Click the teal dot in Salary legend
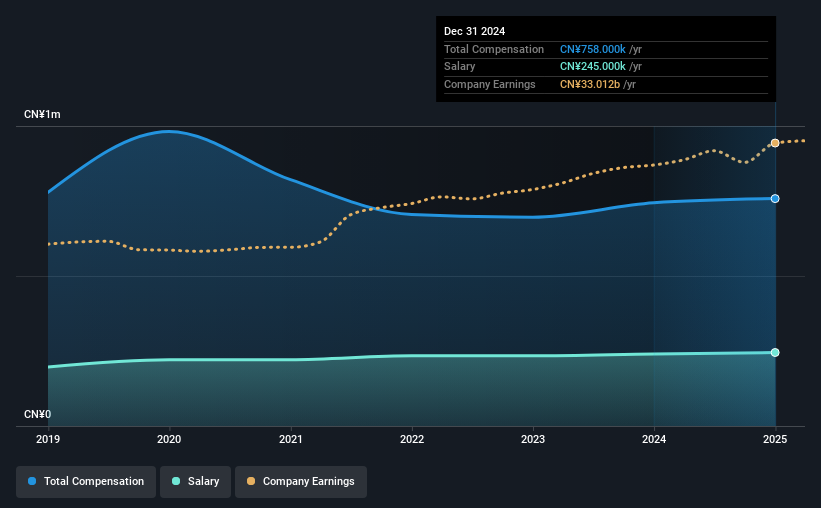Image resolution: width=821 pixels, height=508 pixels. [176, 481]
